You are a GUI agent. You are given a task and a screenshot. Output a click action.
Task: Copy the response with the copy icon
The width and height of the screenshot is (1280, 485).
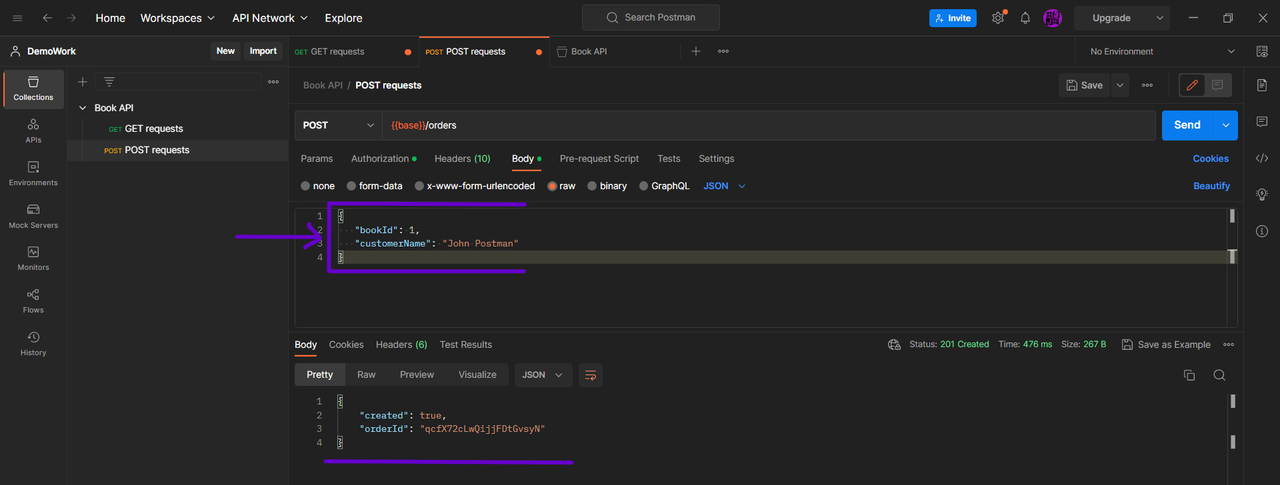(1189, 375)
